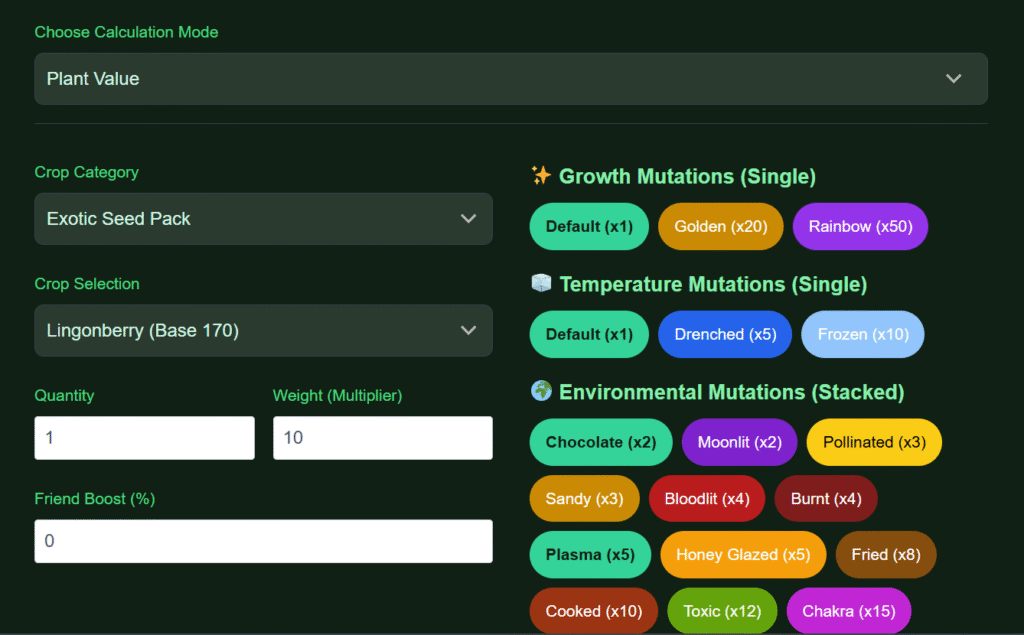This screenshot has height=635, width=1024.
Task: Click the Weight Multiplier input field
Action: (382, 437)
